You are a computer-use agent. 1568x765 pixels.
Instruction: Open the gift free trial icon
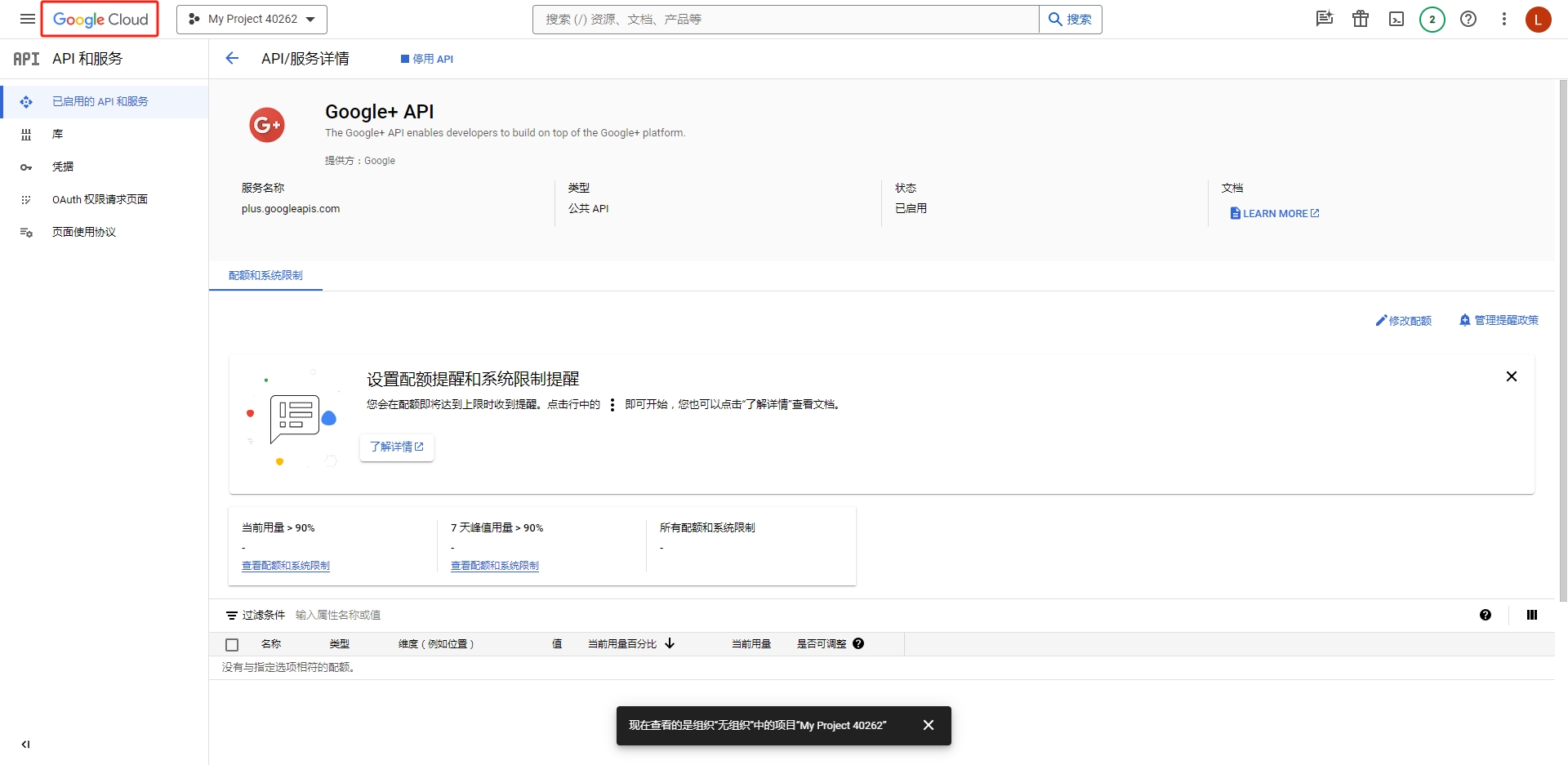pos(1361,19)
